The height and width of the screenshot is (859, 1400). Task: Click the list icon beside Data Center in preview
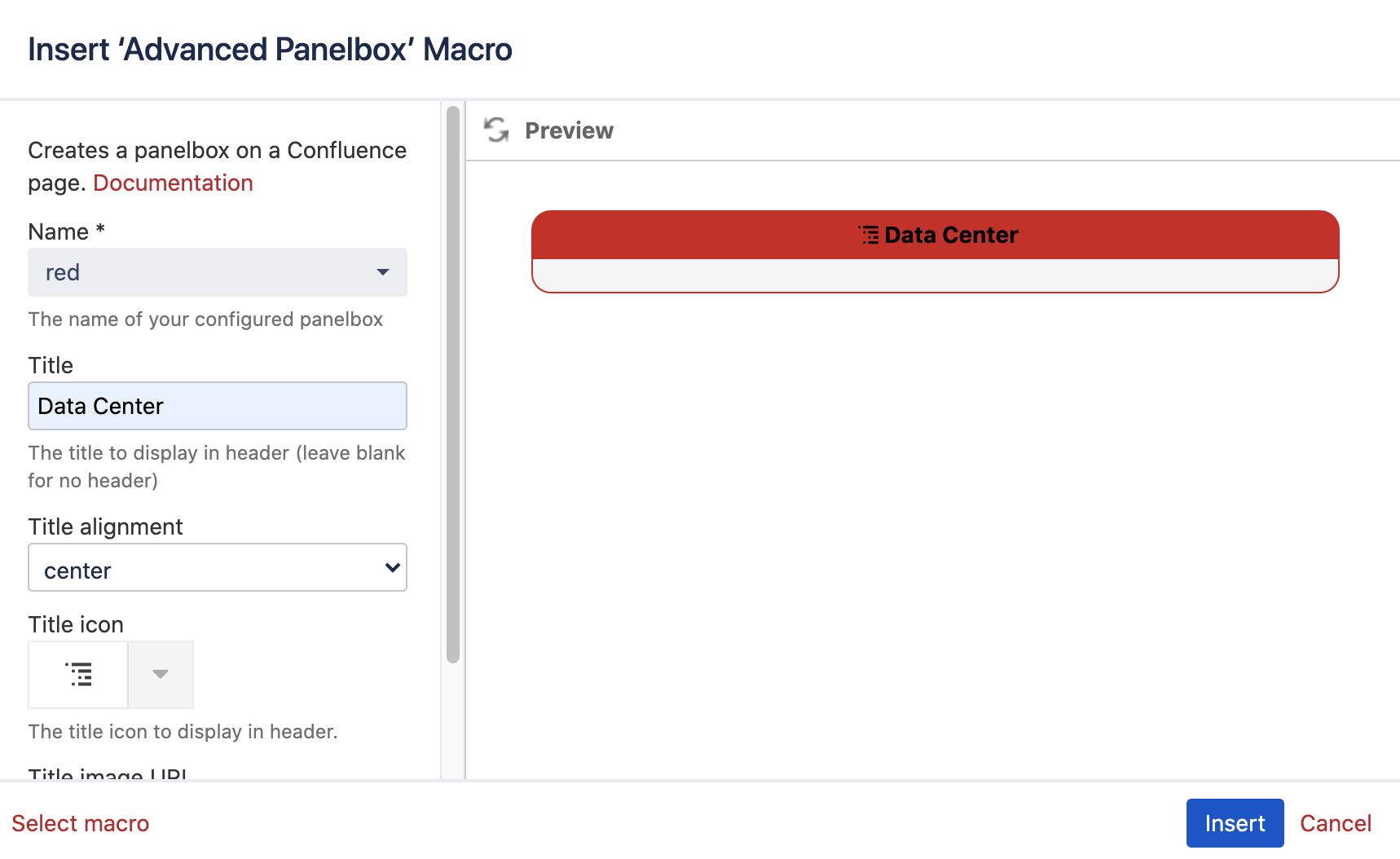868,236
